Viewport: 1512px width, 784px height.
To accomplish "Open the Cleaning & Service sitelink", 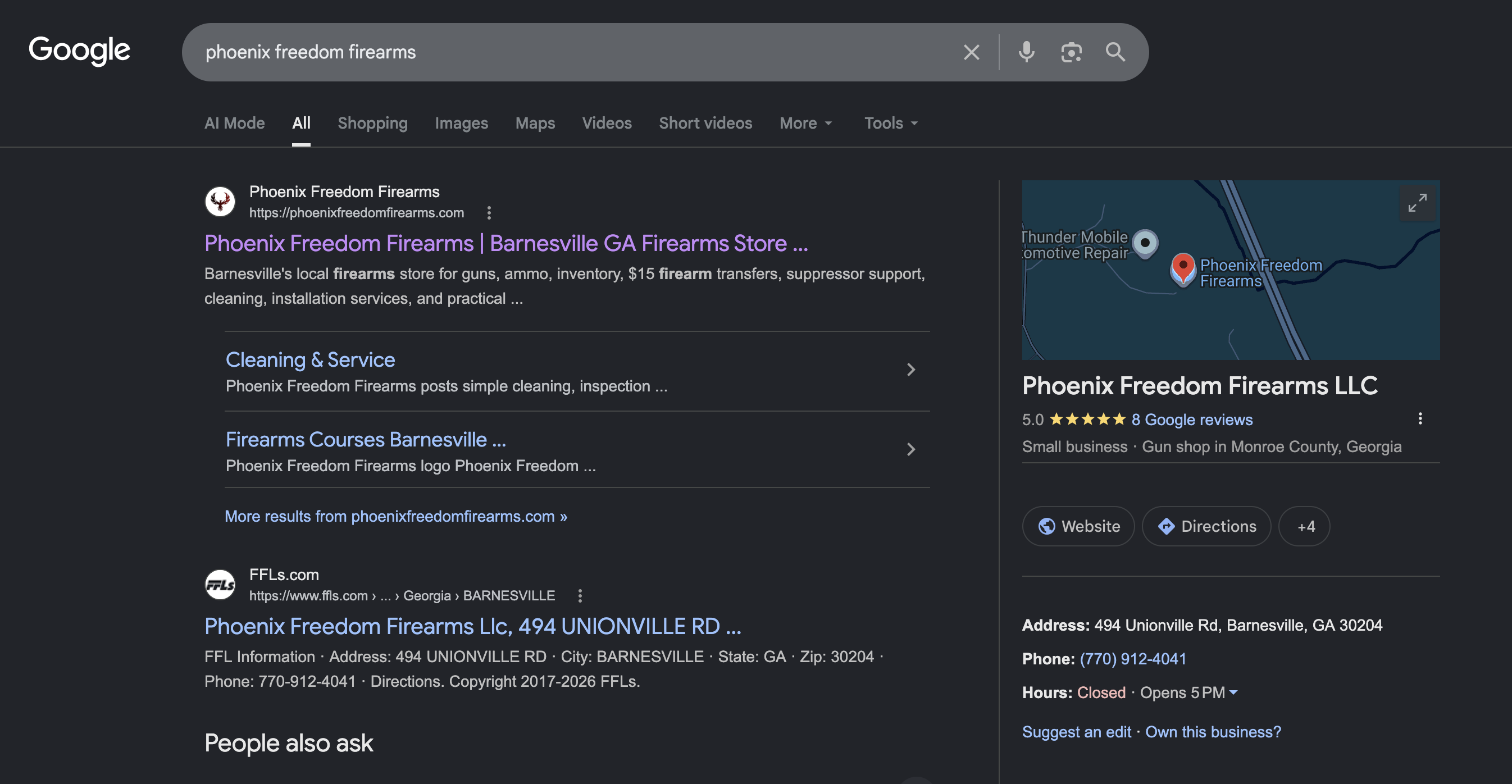I will (310, 359).
